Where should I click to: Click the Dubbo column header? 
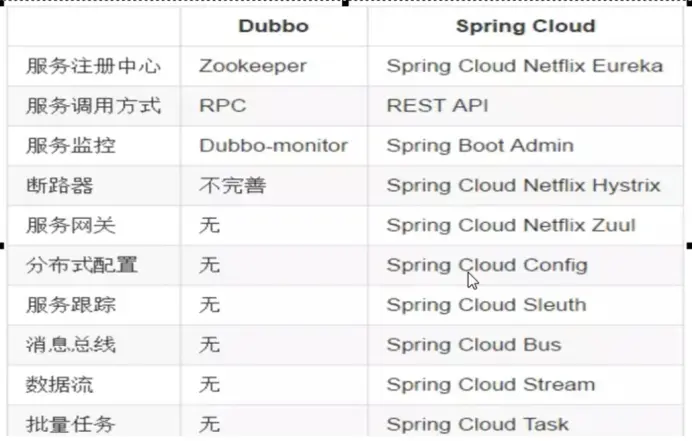[x=273, y=26]
